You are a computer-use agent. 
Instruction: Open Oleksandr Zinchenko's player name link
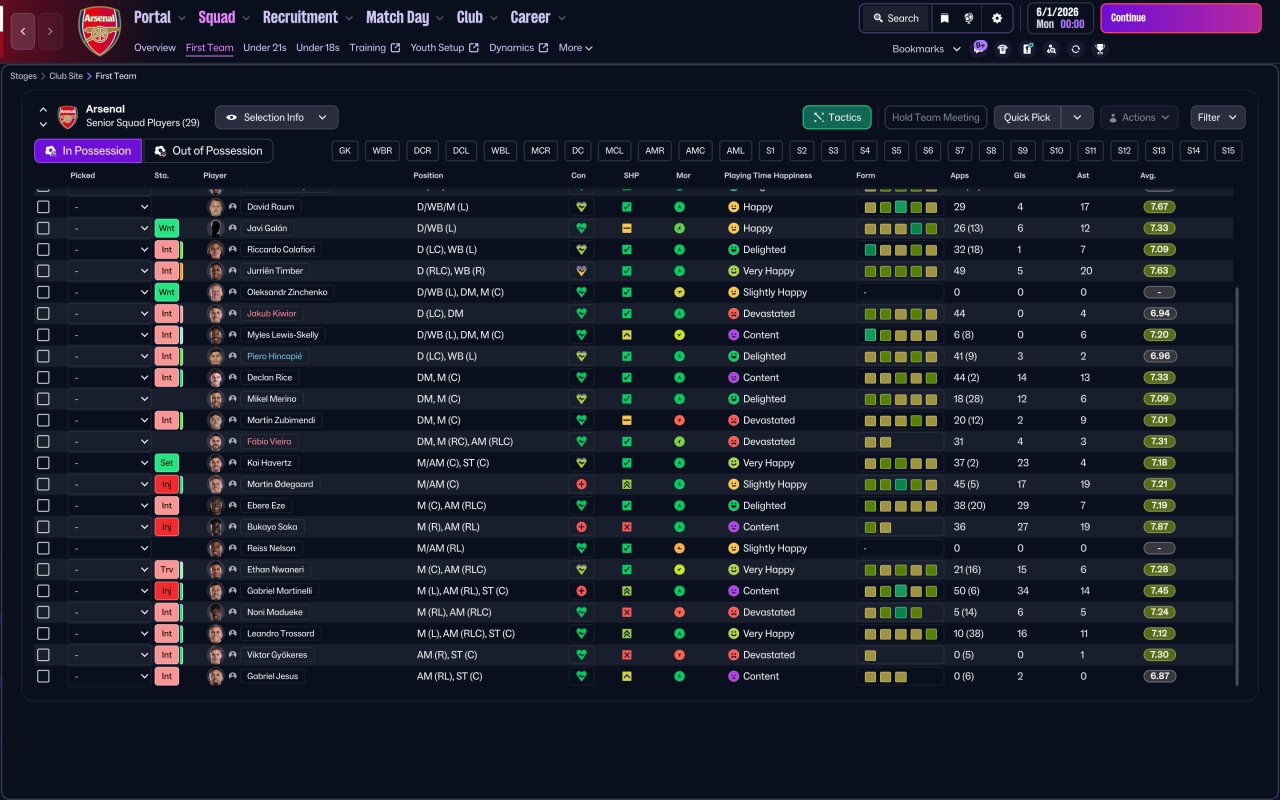(287, 292)
